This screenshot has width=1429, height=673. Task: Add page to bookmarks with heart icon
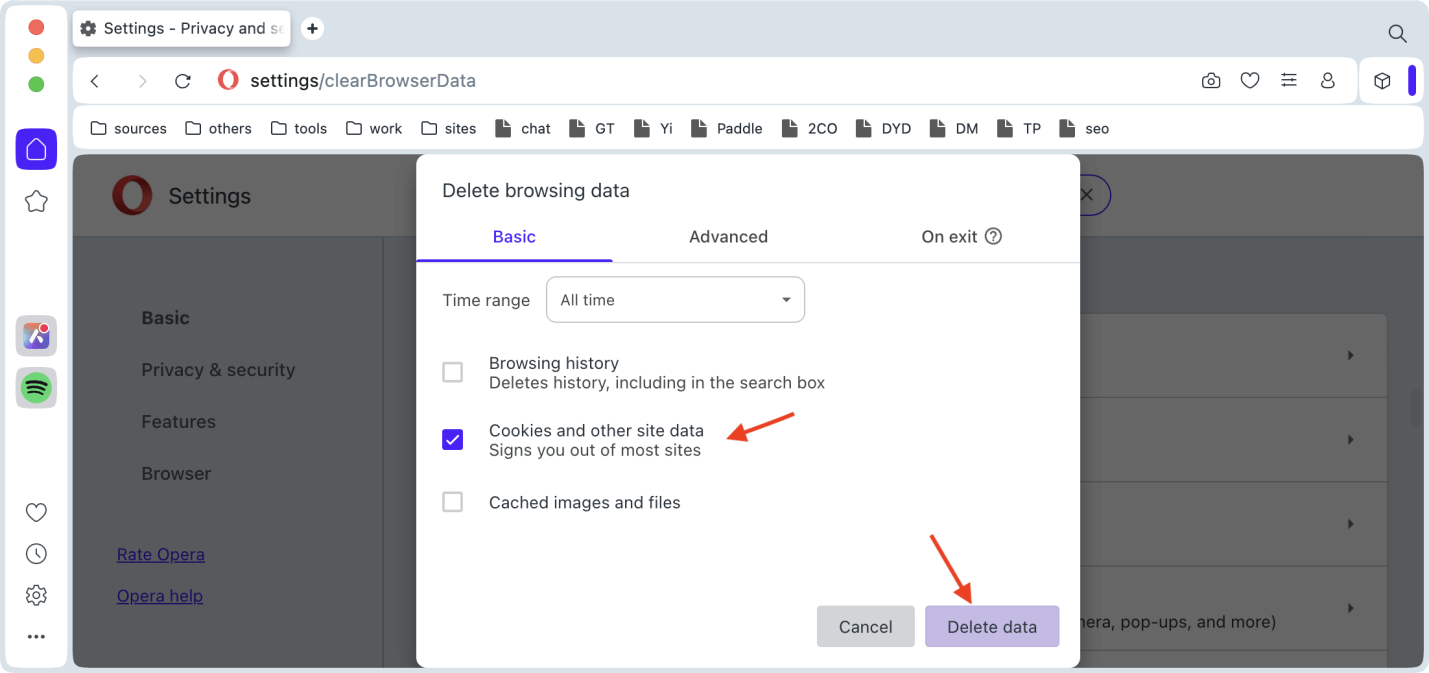[1249, 81]
